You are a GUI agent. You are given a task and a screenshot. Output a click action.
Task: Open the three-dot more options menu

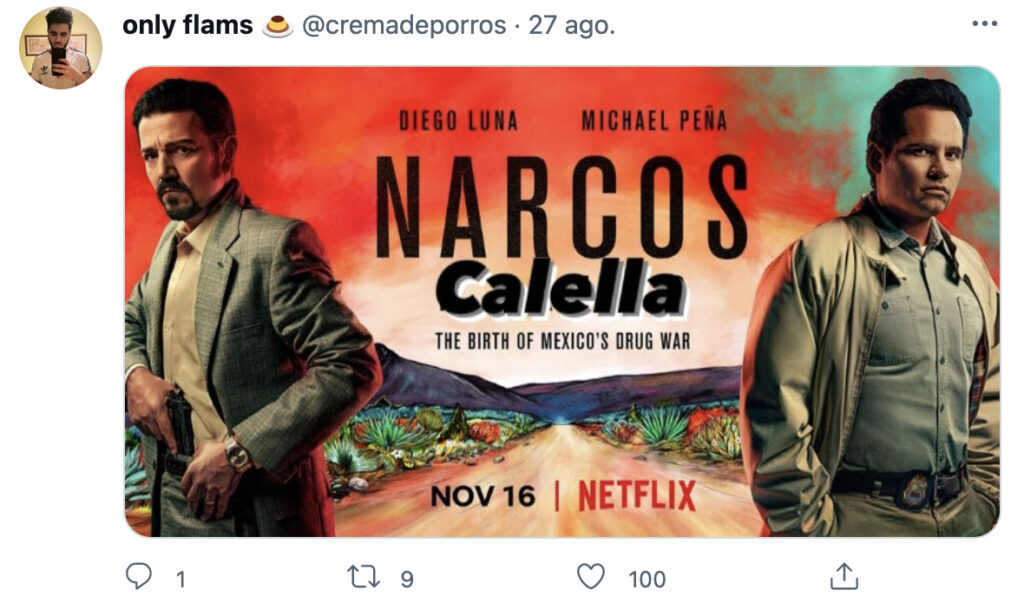pos(984,24)
